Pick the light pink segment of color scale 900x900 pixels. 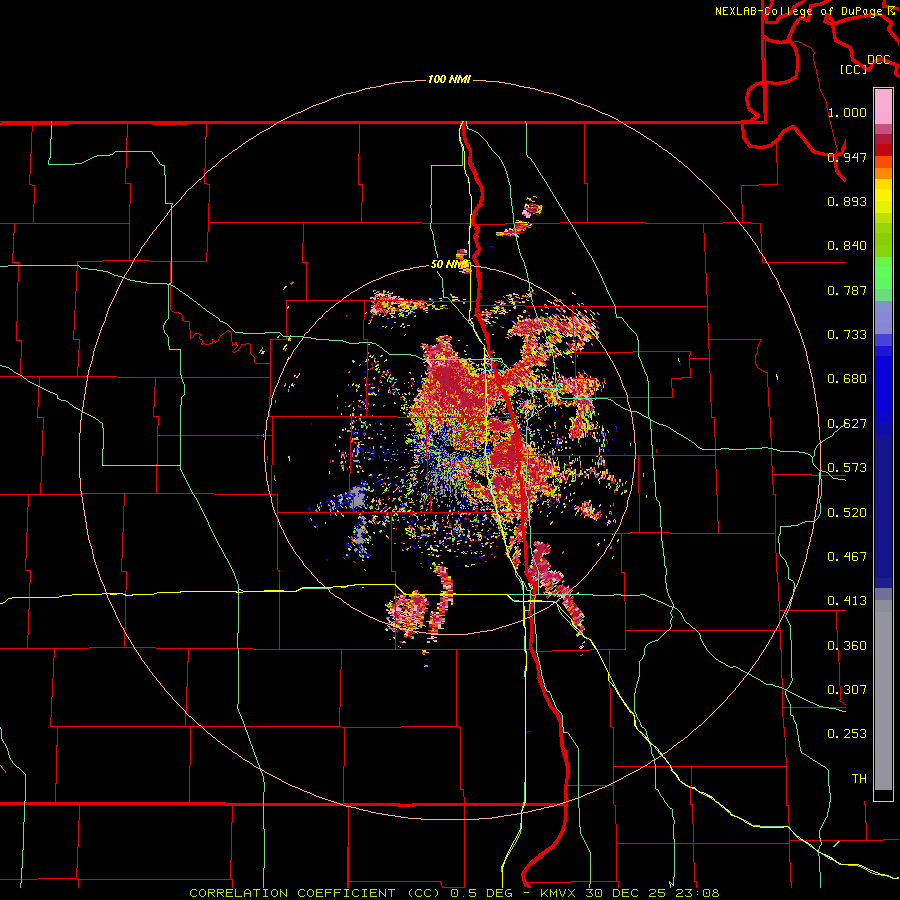coord(883,106)
